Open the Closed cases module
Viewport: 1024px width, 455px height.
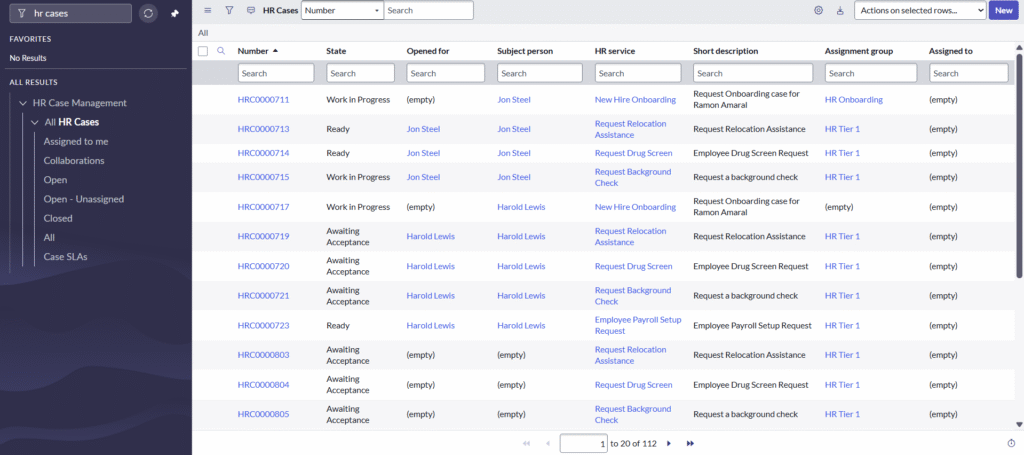(x=58, y=218)
